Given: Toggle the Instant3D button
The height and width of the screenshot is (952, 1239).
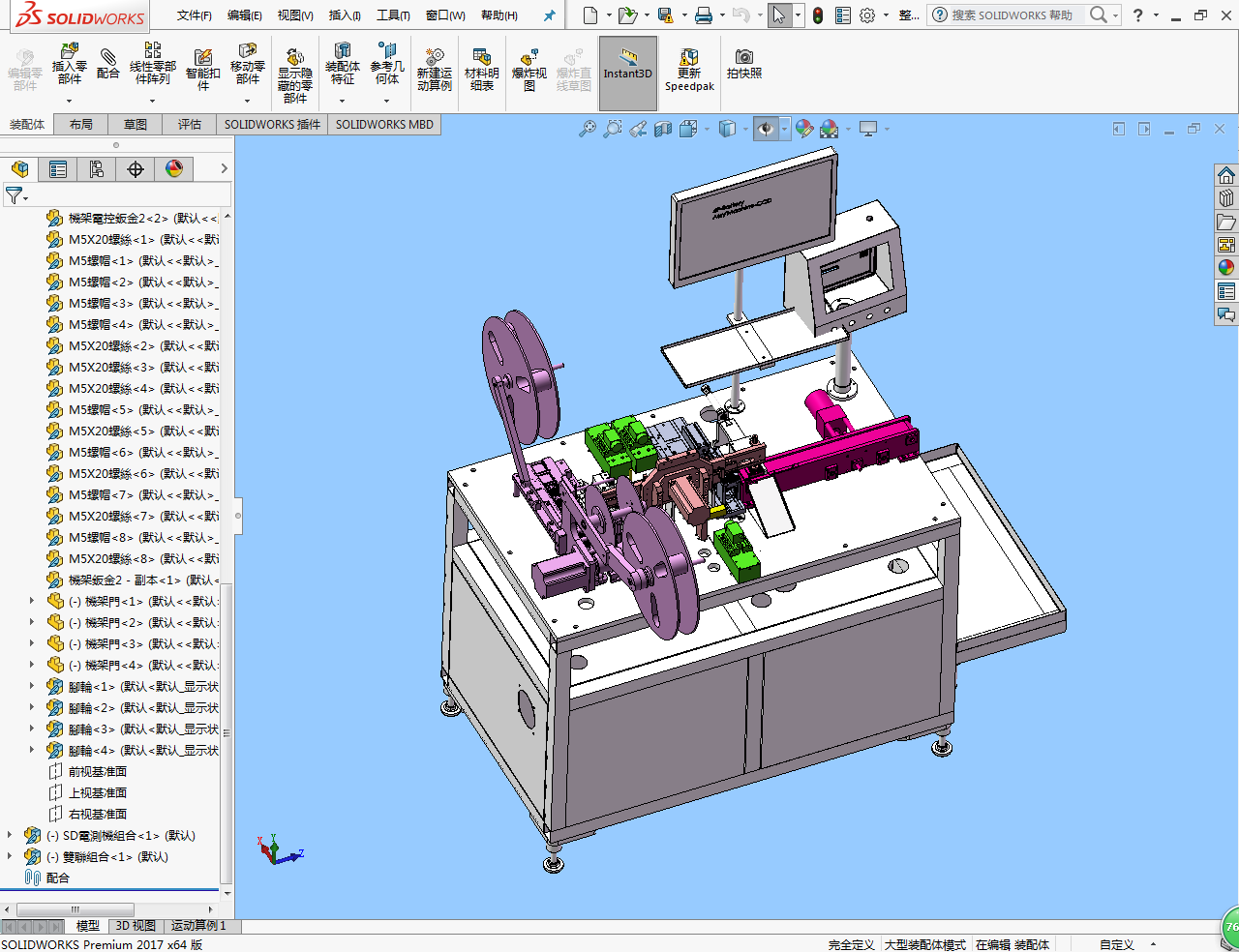Looking at the screenshot, I should pos(628,74).
